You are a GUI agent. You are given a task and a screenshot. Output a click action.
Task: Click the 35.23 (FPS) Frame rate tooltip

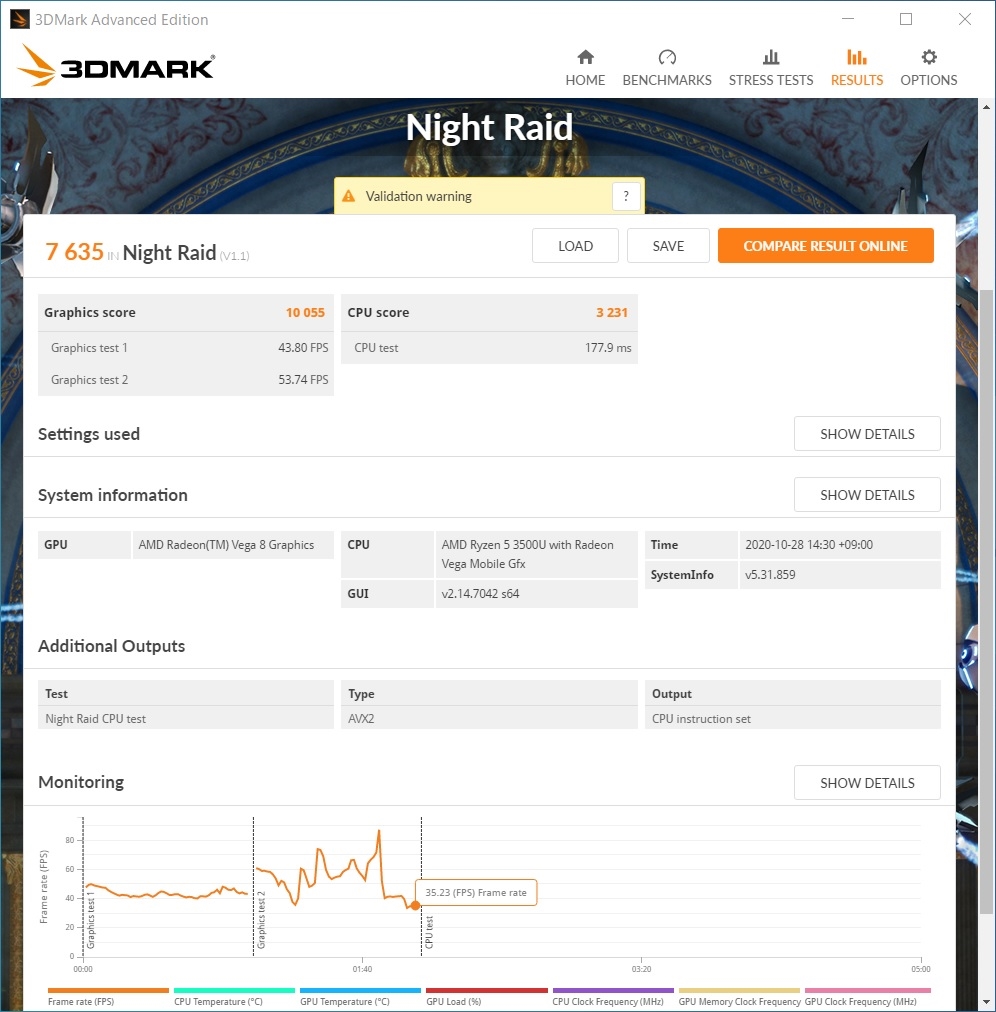tap(476, 893)
